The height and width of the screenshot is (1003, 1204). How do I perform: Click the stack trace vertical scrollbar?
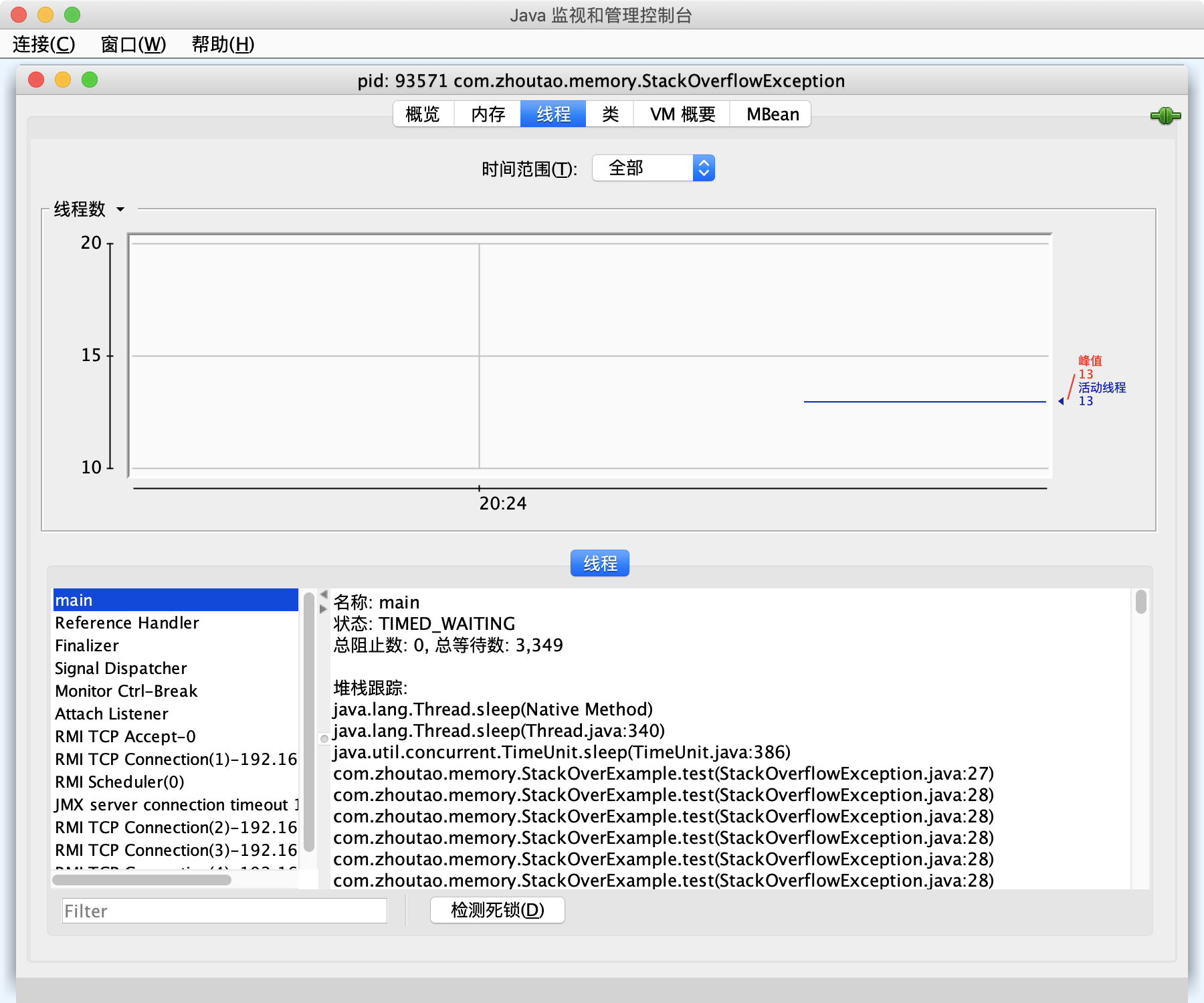coord(1141,602)
